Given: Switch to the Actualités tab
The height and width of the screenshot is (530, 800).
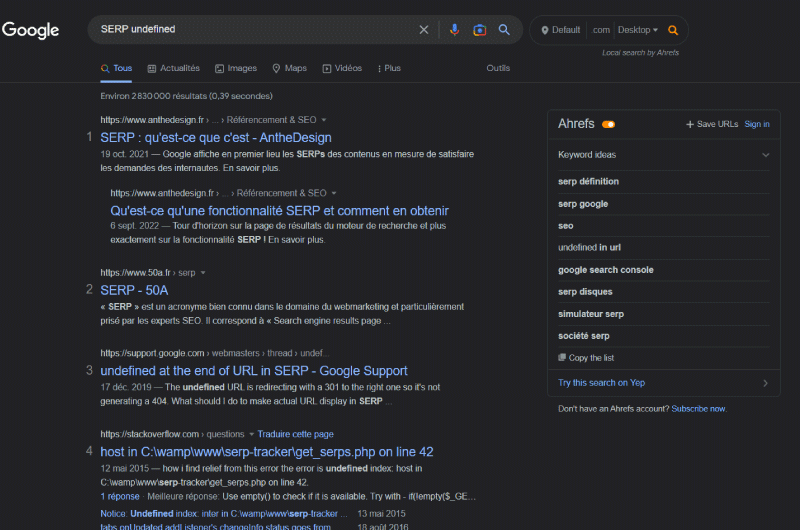Looking at the screenshot, I should 173,68.
